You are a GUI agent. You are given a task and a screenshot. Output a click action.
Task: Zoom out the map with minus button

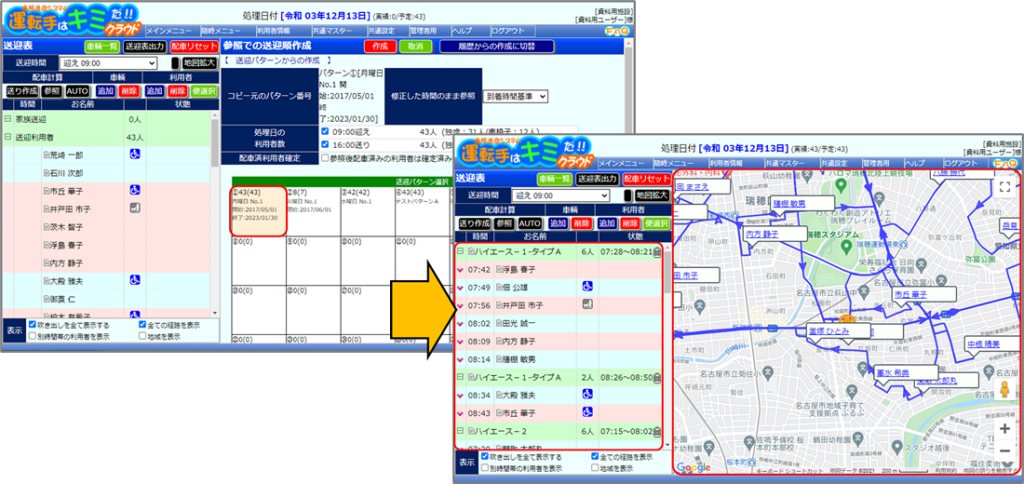click(1005, 451)
